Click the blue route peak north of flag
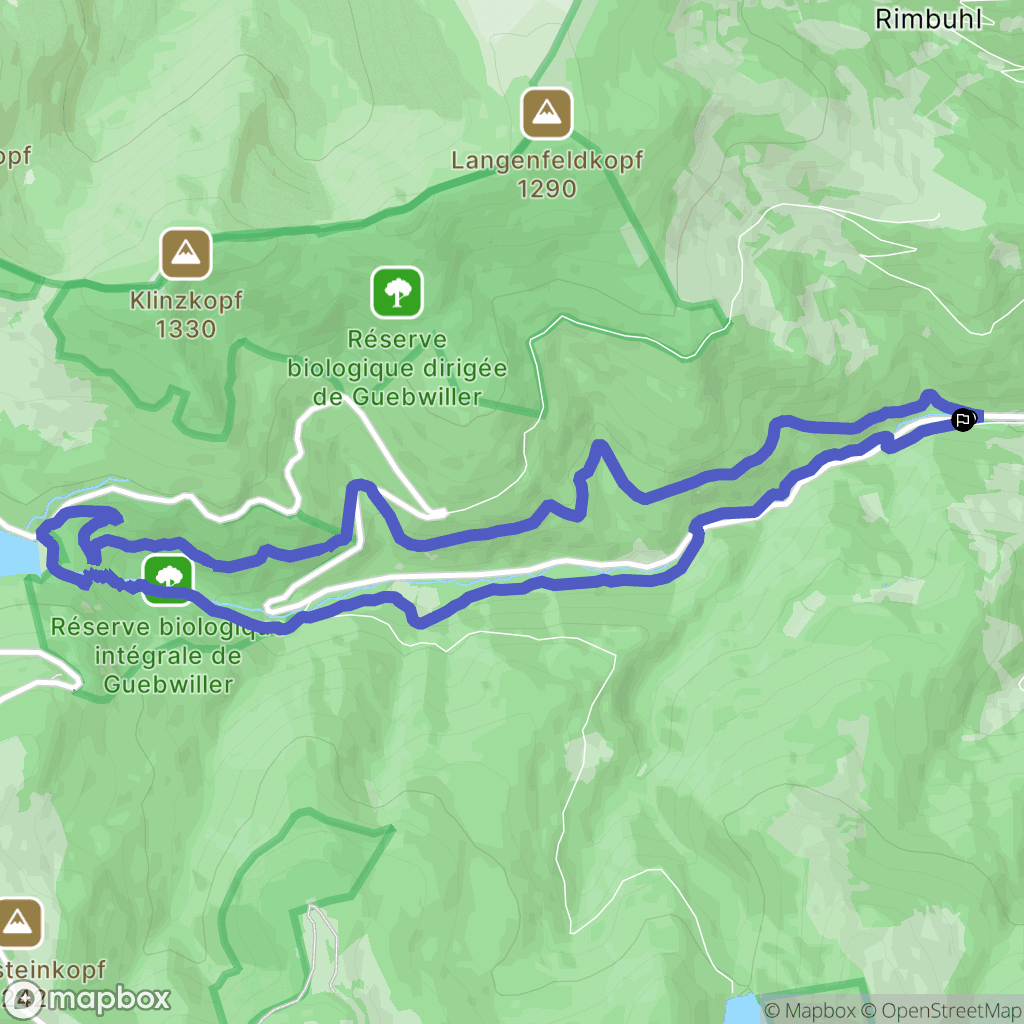 point(929,395)
